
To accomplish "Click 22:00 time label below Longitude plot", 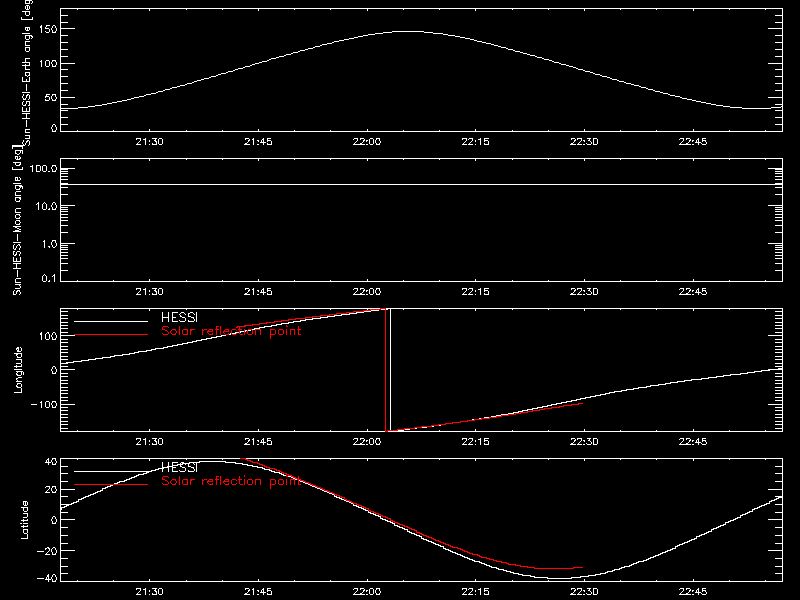I will click(x=367, y=441).
